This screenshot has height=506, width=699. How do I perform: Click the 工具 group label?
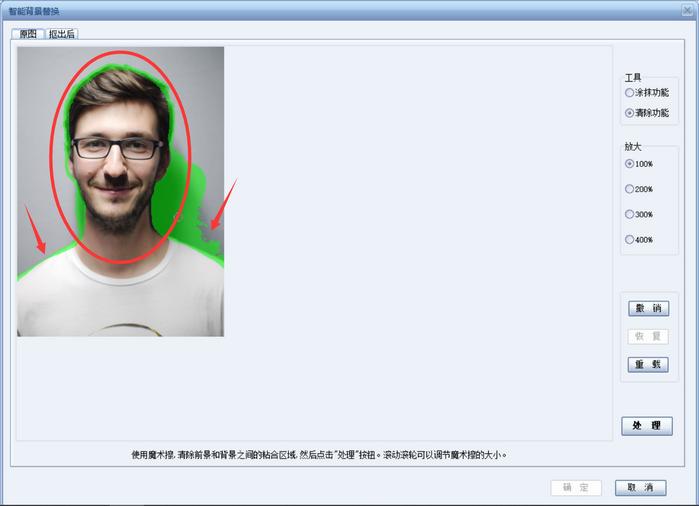point(633,78)
